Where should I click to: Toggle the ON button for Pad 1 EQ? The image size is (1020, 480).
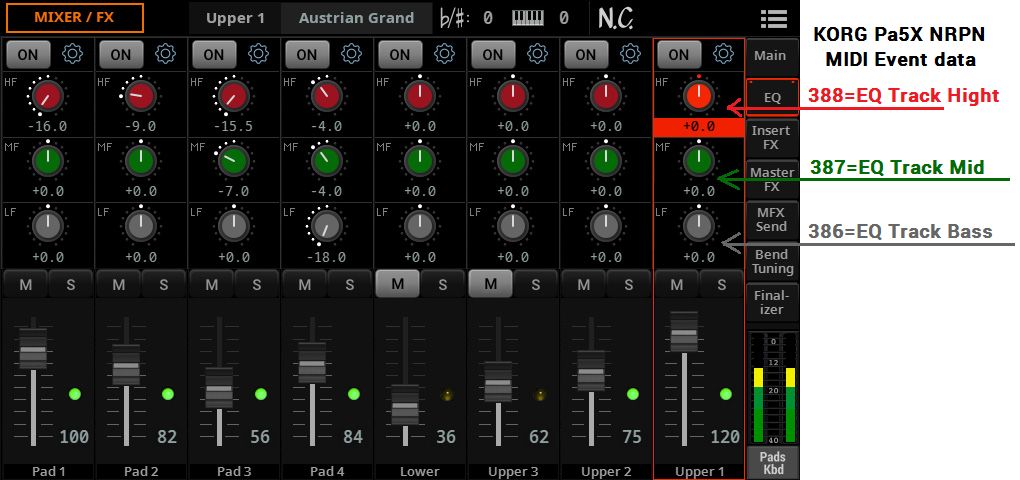(29, 55)
